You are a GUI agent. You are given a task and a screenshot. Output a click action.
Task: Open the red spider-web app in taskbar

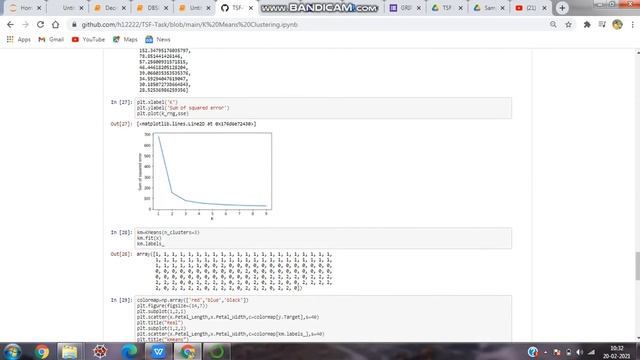click(100, 351)
